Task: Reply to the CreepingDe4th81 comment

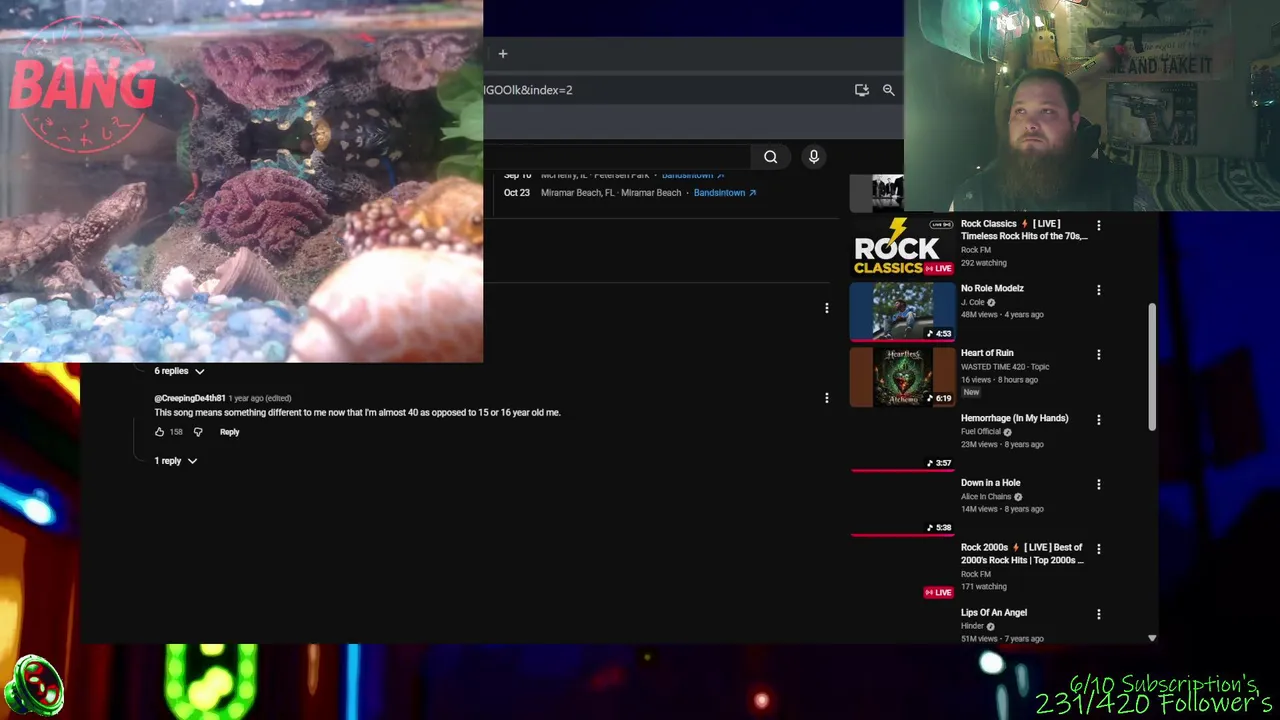Action: coord(230,432)
